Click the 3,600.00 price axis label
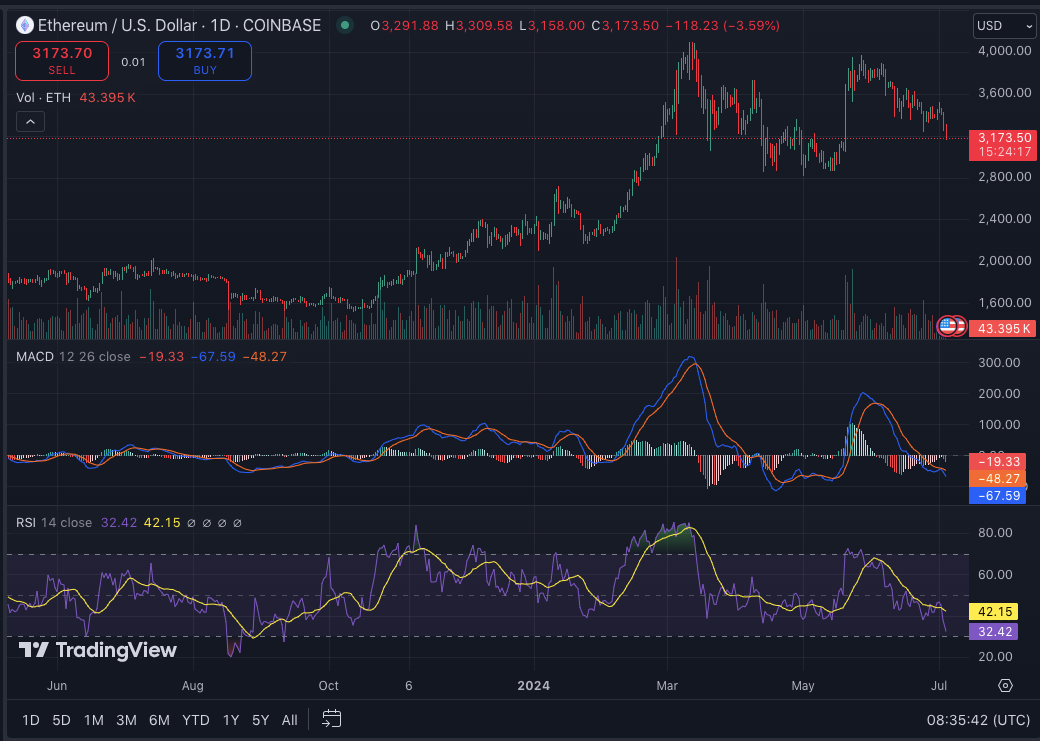The height and width of the screenshot is (741, 1040). click(1004, 92)
